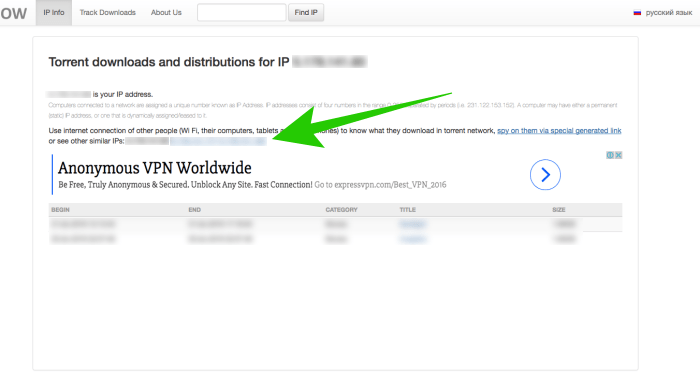This screenshot has height=375, width=700.
Task: Open the Track Downloads page
Action: [x=108, y=12]
